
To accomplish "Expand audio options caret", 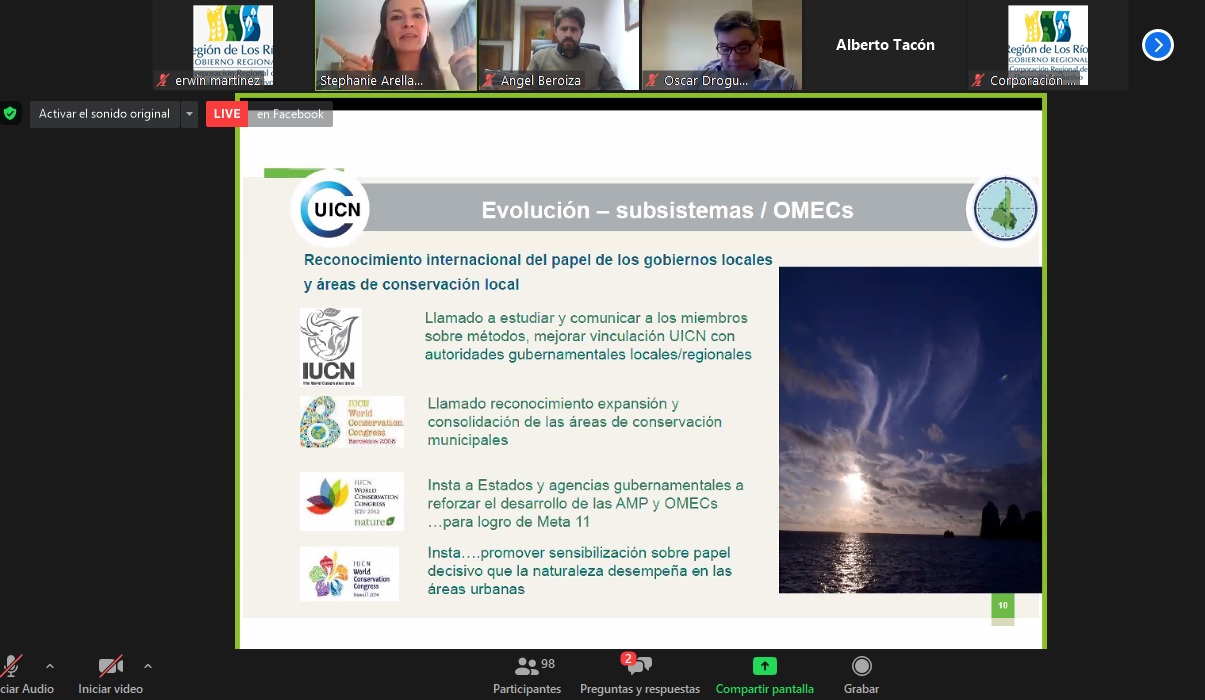I will click(50, 666).
